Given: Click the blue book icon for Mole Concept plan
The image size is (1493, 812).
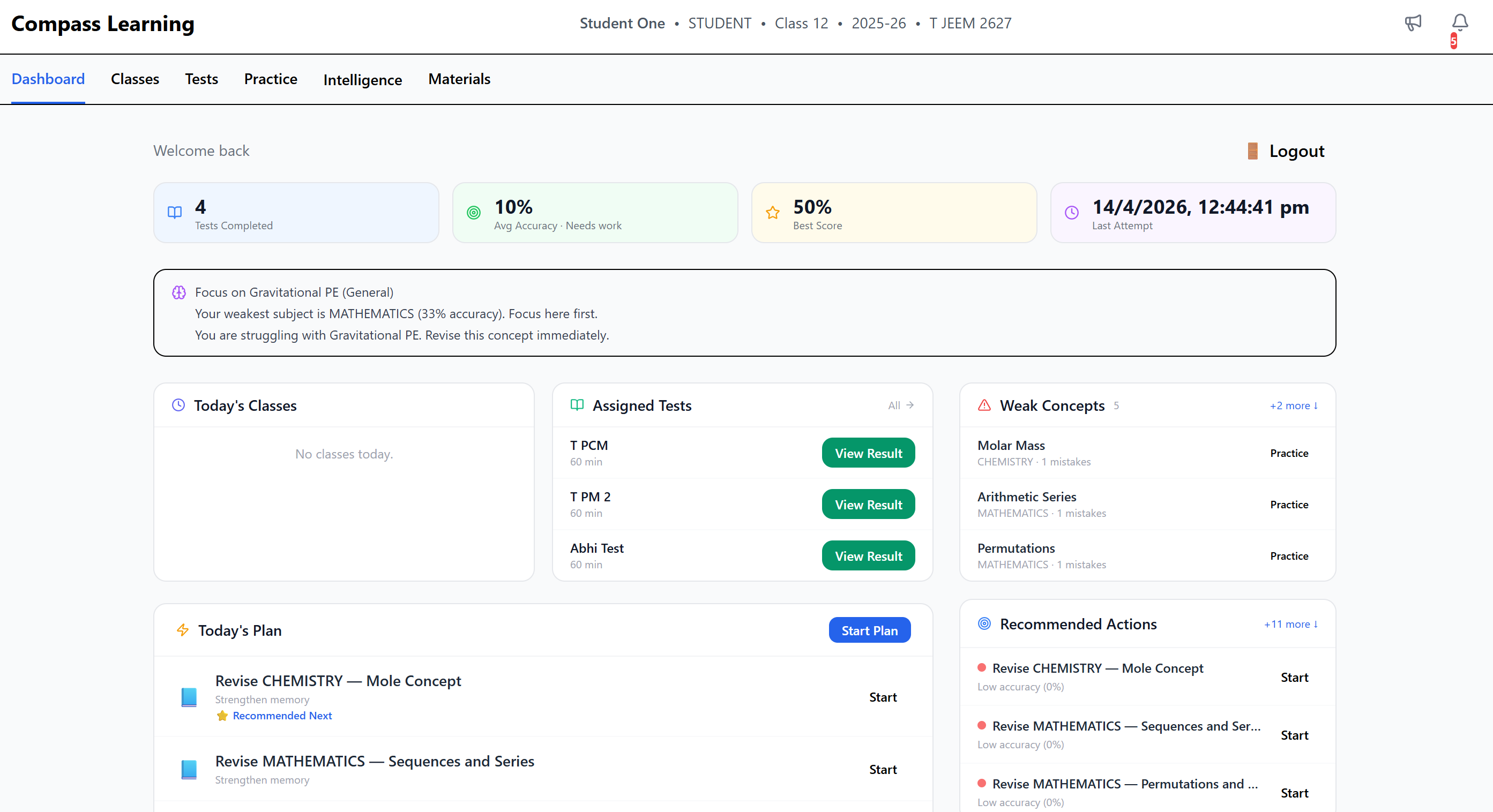Looking at the screenshot, I should tap(189, 697).
